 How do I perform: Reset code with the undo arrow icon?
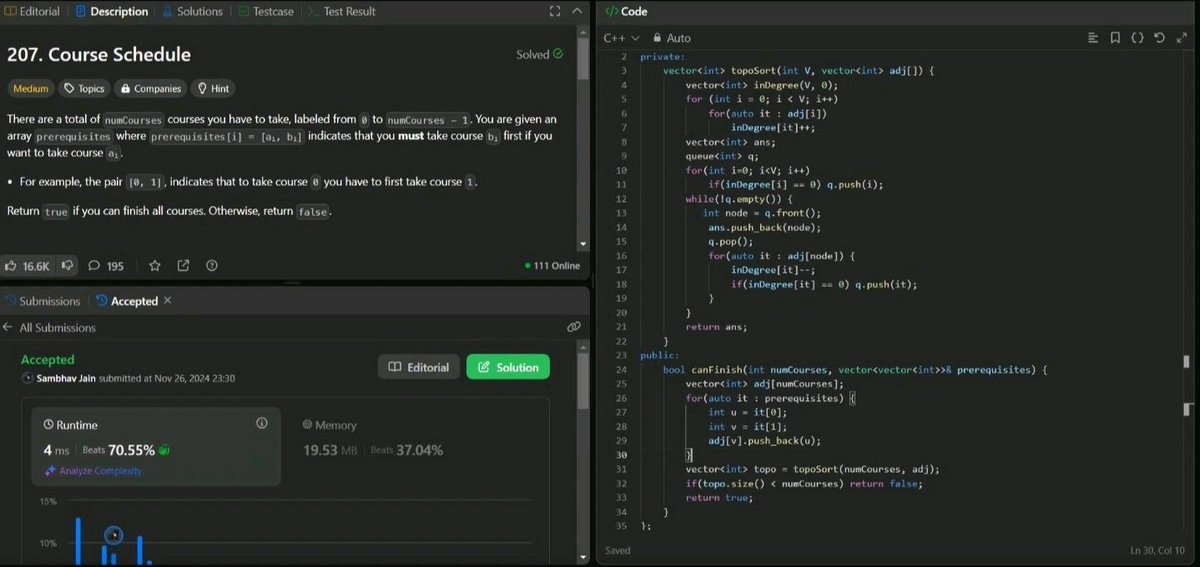(x=1159, y=38)
